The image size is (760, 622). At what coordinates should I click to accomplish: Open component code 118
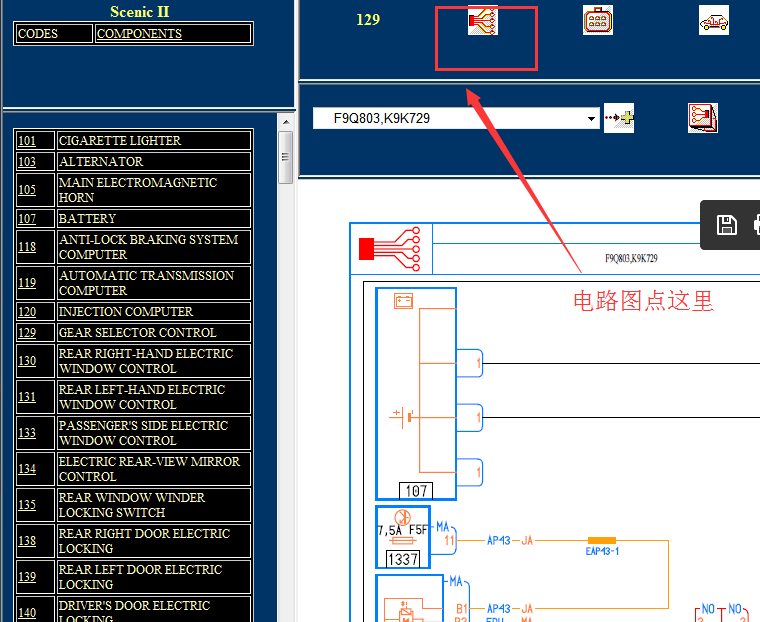(27, 247)
